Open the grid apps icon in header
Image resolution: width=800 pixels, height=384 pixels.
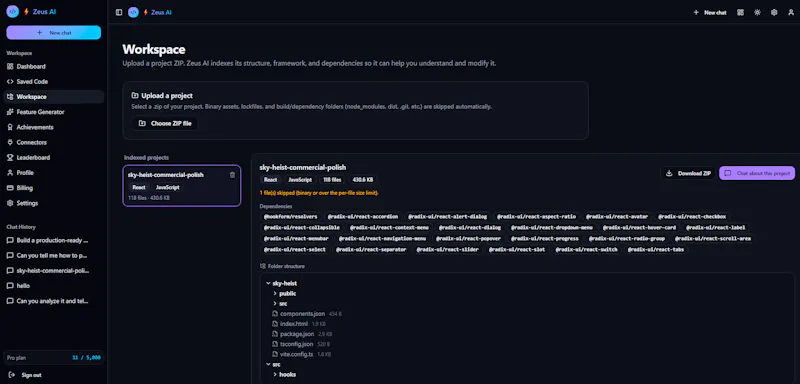point(740,12)
